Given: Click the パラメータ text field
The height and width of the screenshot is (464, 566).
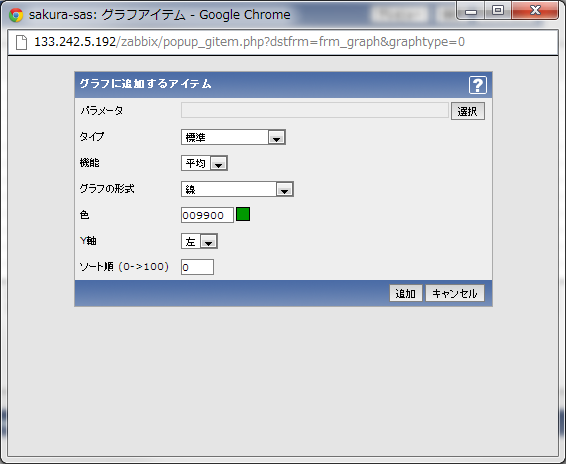Looking at the screenshot, I should [315, 110].
